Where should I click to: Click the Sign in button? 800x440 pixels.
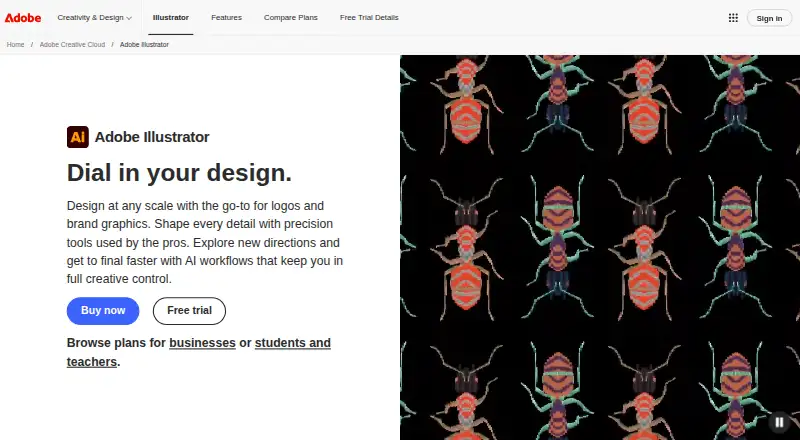pos(769,18)
